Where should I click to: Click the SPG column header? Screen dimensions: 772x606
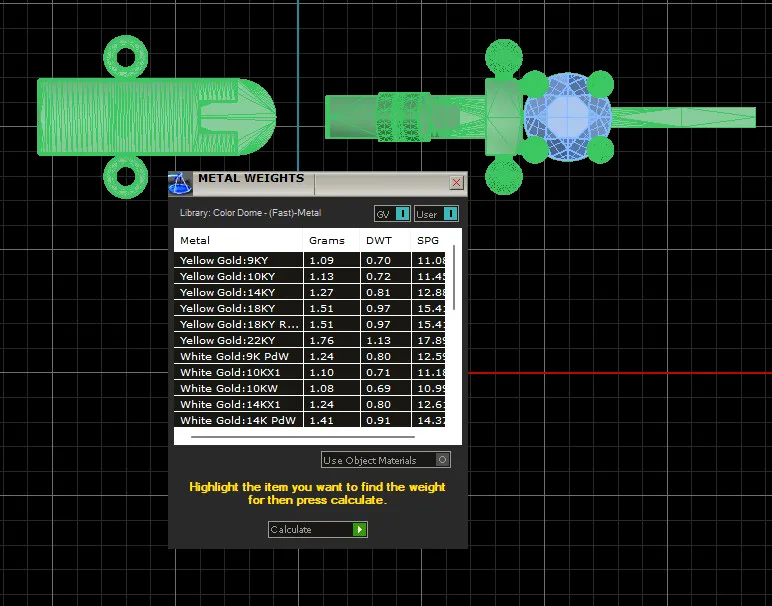[428, 240]
